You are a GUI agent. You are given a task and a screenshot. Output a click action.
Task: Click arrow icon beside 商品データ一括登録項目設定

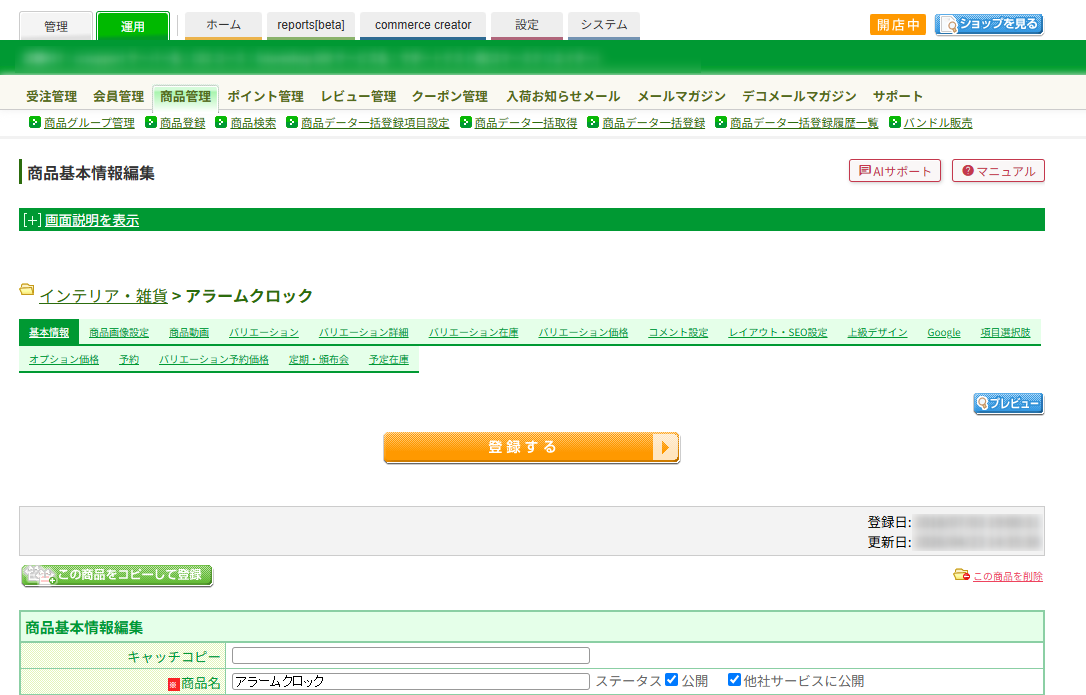(x=292, y=122)
